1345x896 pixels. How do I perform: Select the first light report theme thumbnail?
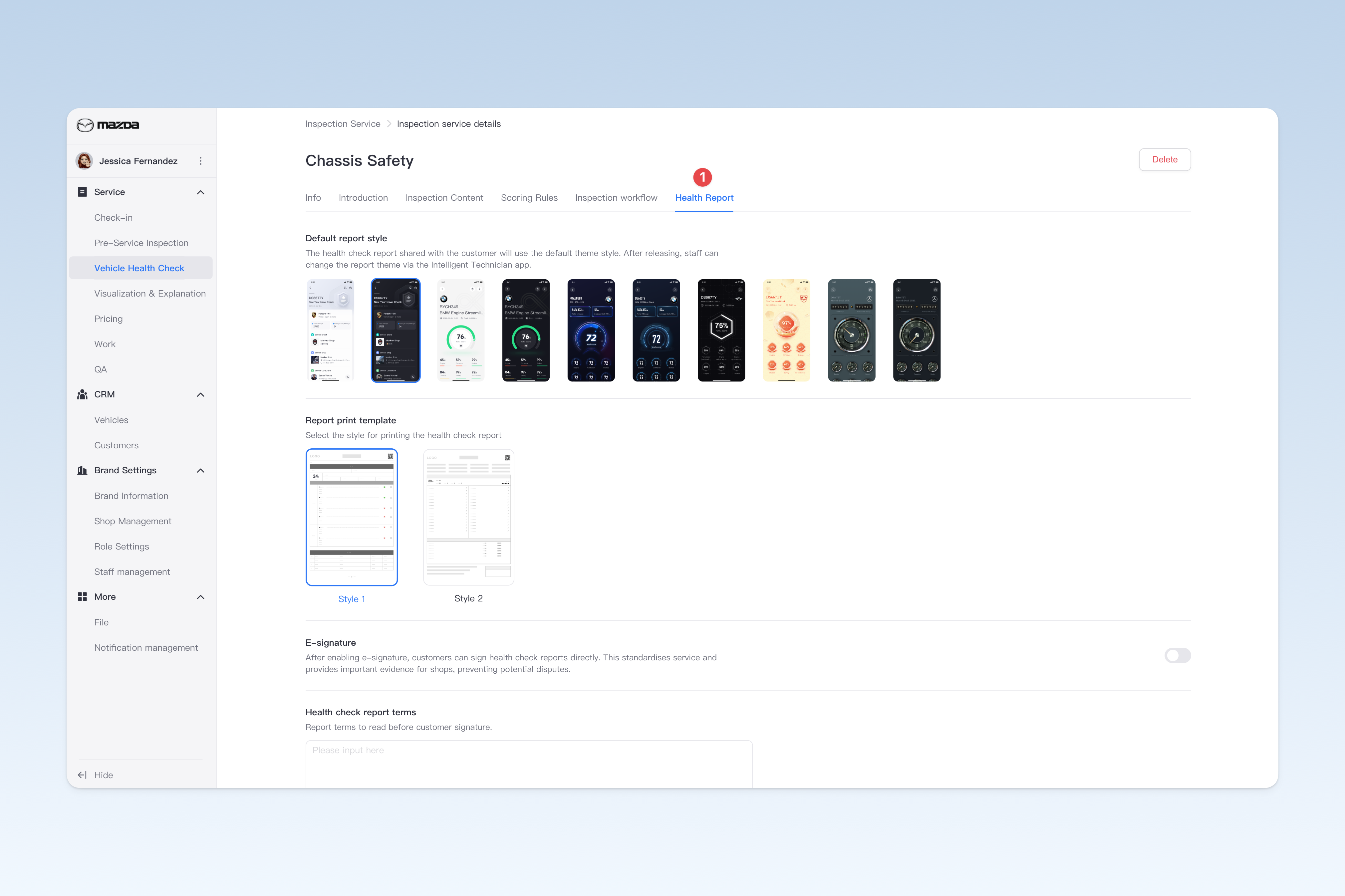[x=330, y=330]
